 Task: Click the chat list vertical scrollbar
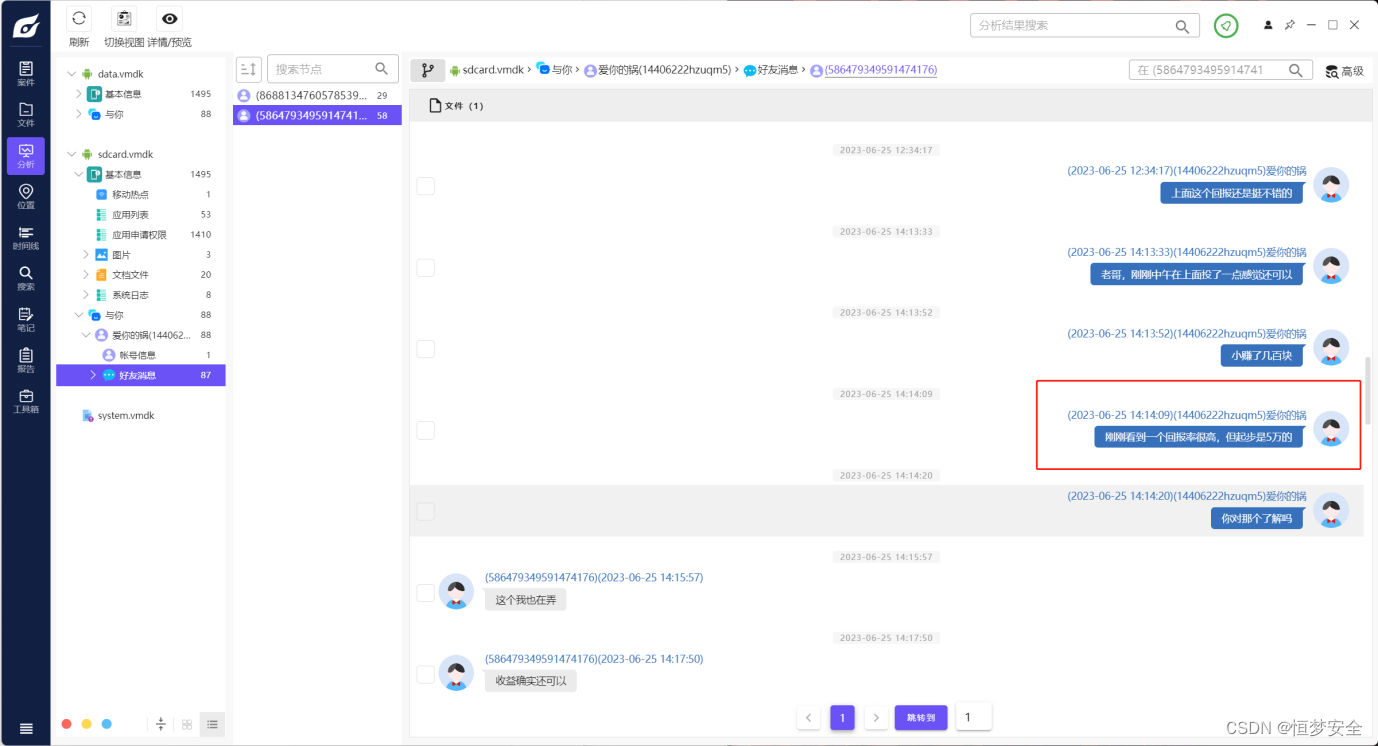click(1367, 390)
